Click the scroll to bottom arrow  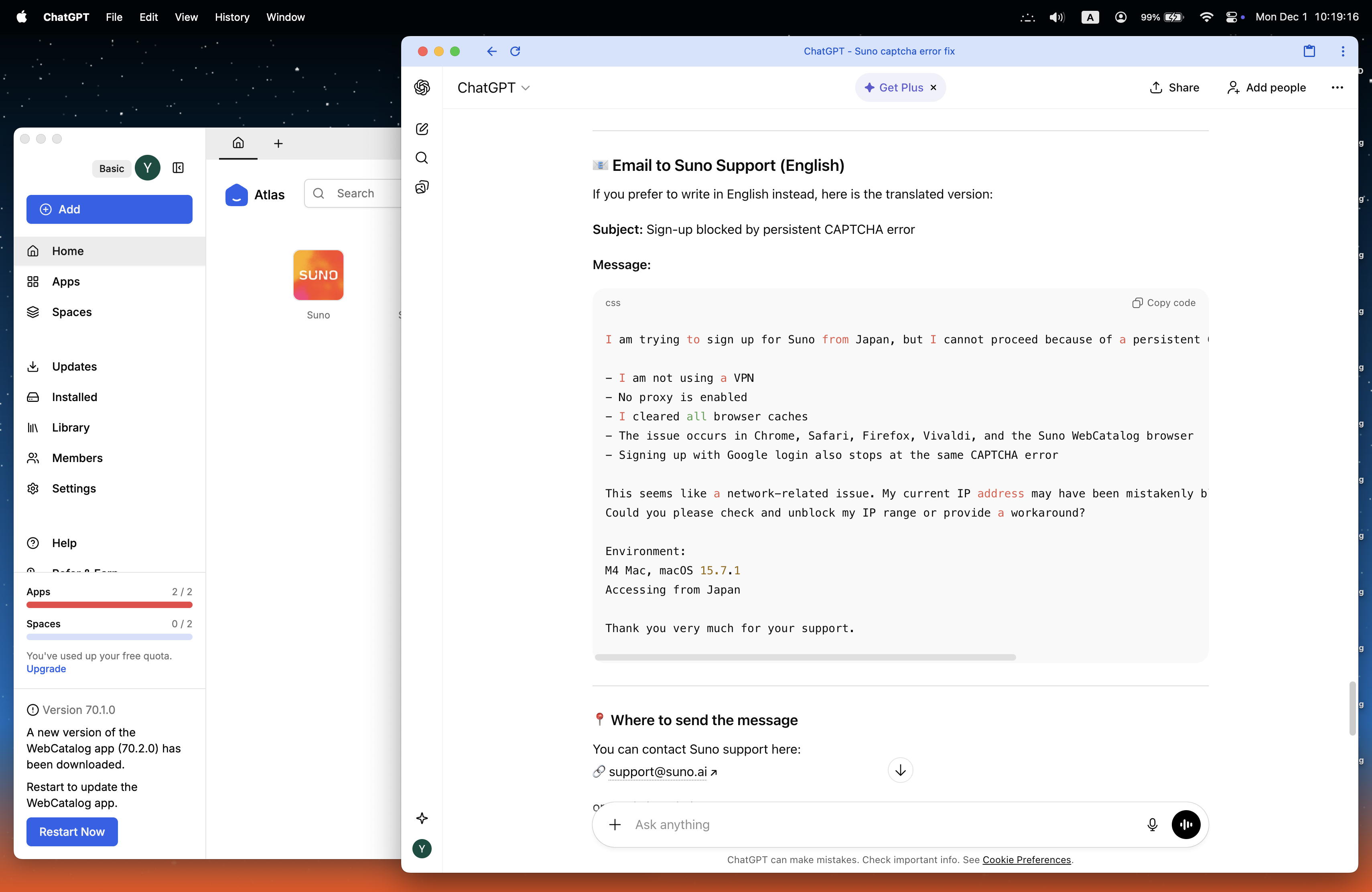pos(900,770)
